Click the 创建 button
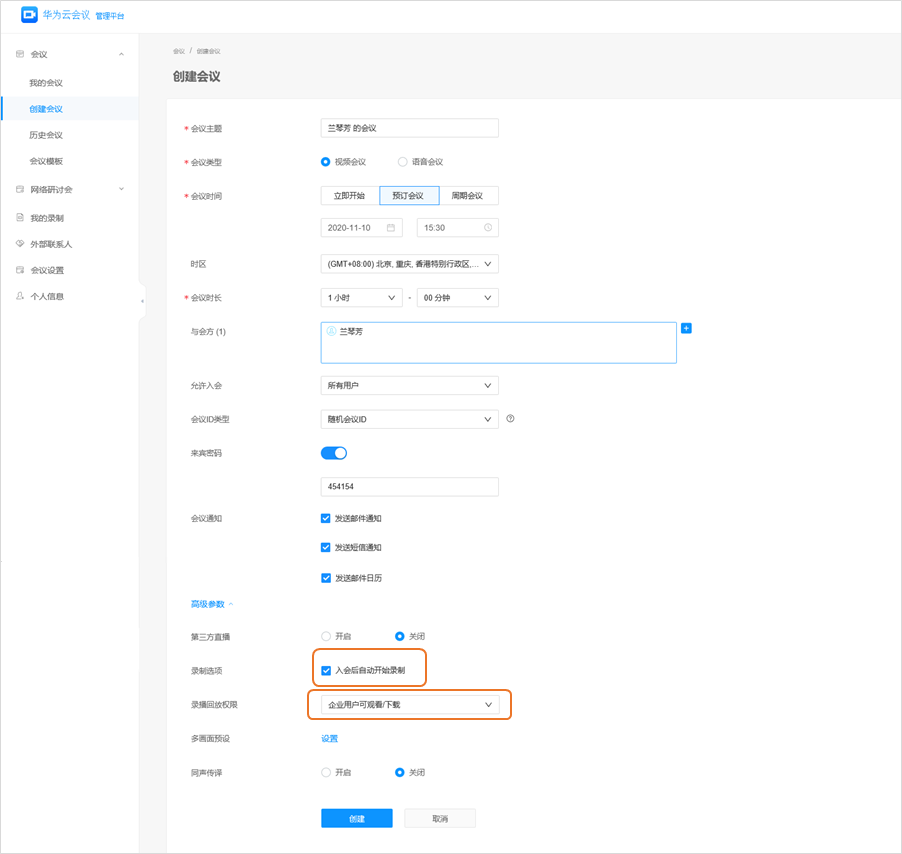This screenshot has height=854, width=902. (356, 818)
